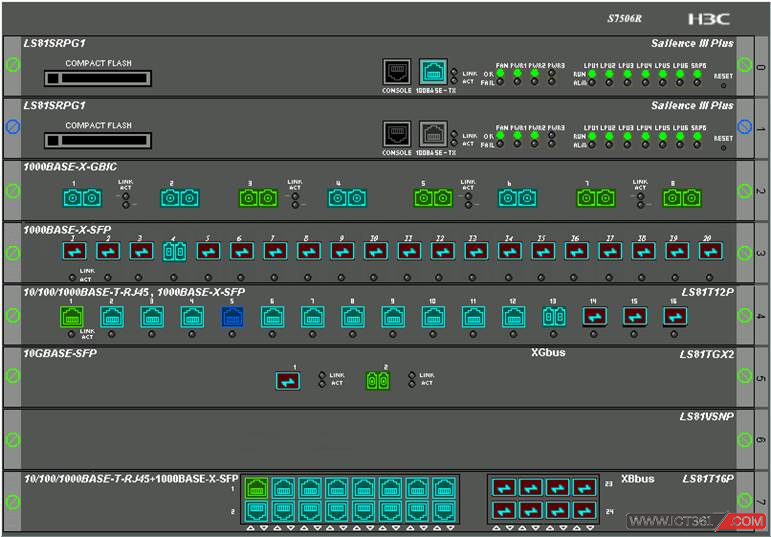771x537 pixels.
Task: Click the H3C logo
Action: coord(709,19)
